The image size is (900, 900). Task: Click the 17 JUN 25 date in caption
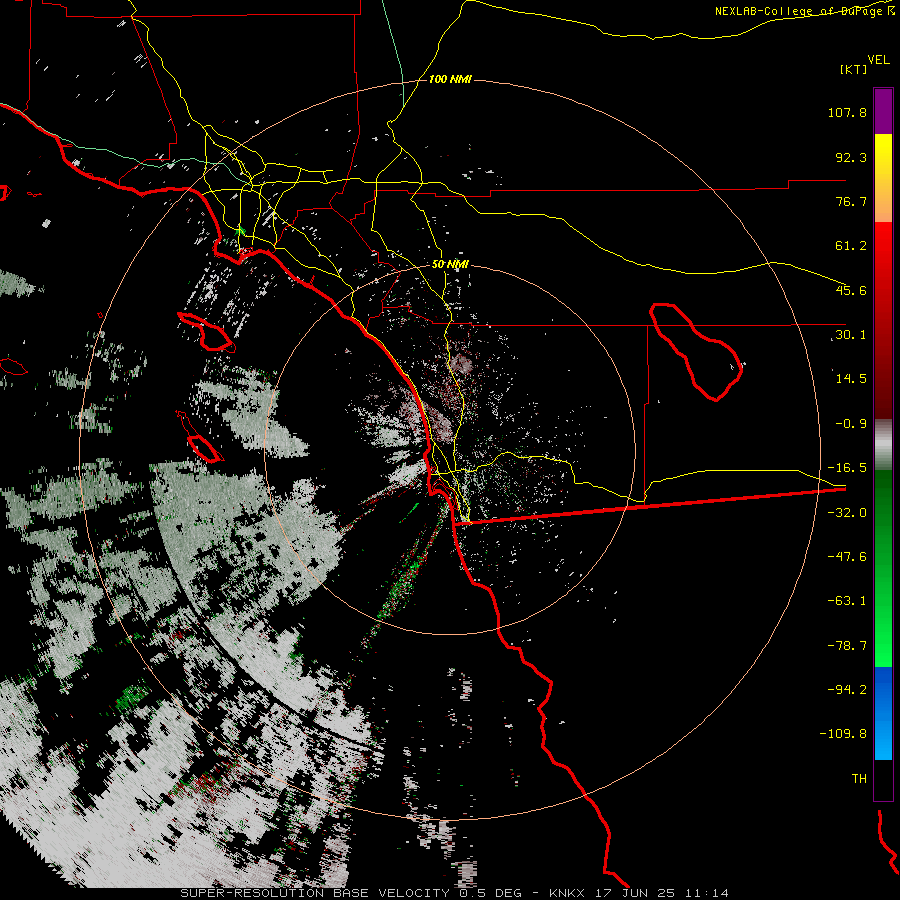(634, 893)
